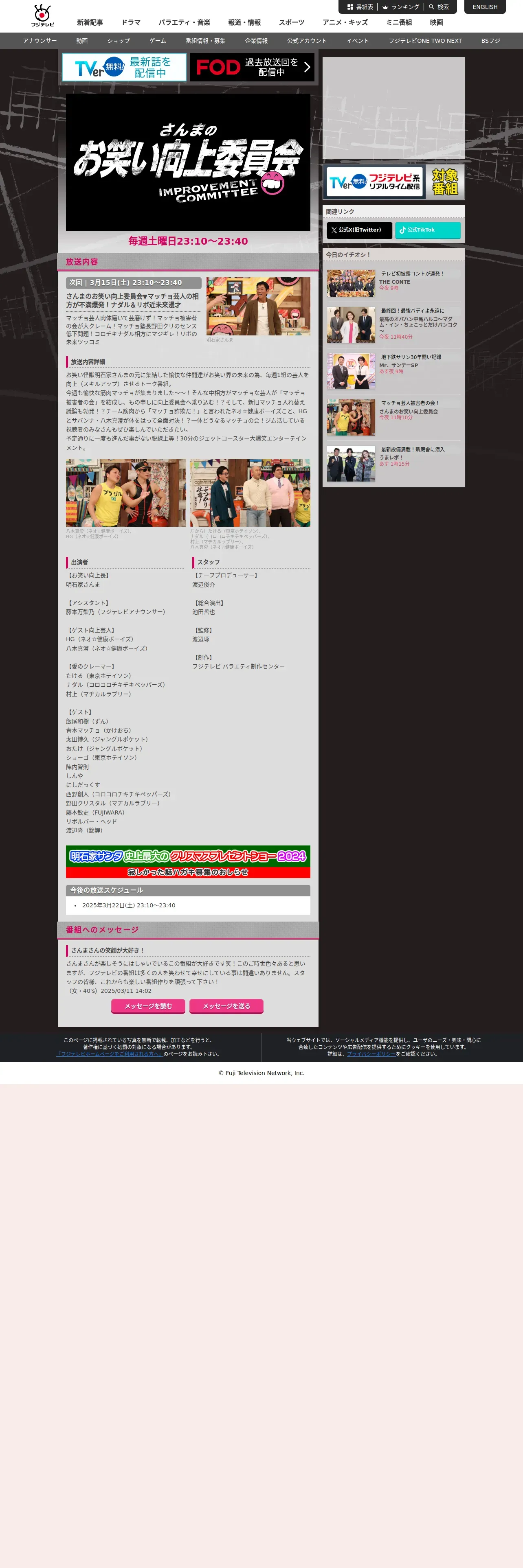Open THE CONTE thumbnail
This screenshot has width=523, height=1568.
351,283
